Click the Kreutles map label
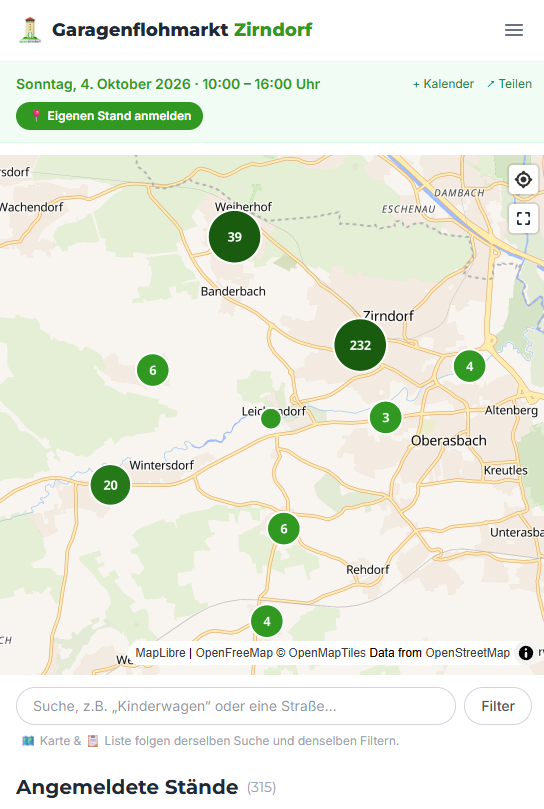The height and width of the screenshot is (809, 544). 505,471
